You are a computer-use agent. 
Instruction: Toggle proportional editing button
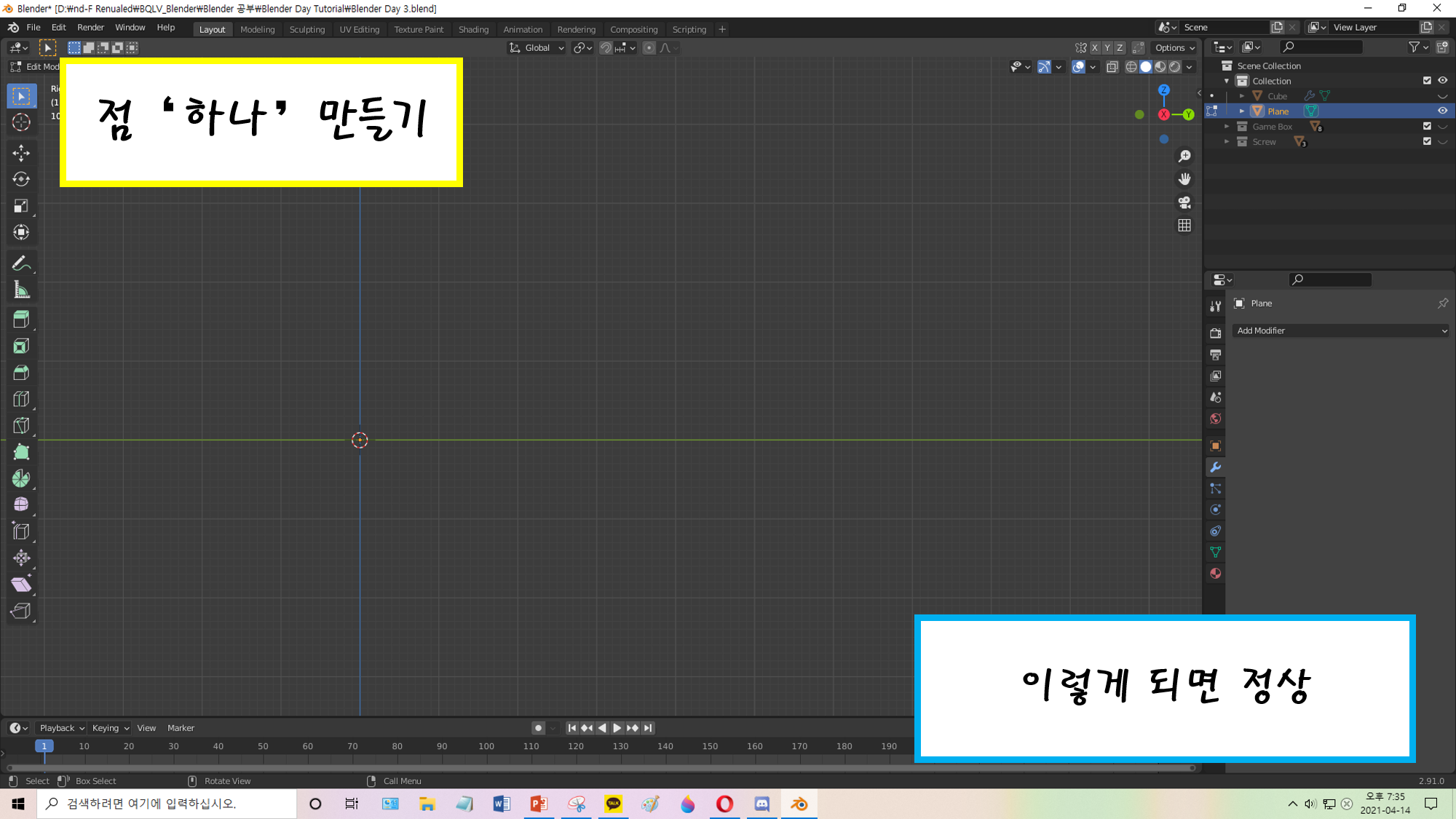649,48
